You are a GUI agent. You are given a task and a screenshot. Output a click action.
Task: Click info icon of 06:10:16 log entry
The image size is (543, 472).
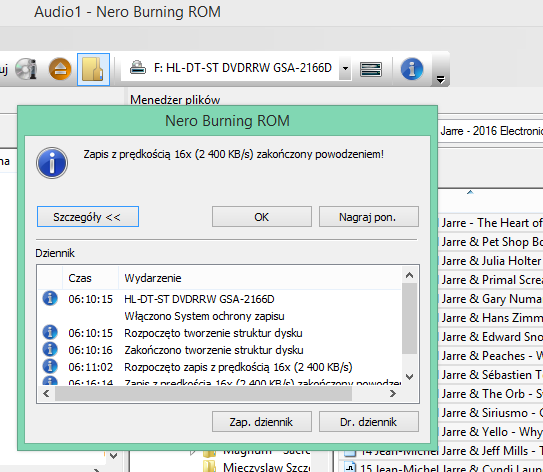[50, 349]
